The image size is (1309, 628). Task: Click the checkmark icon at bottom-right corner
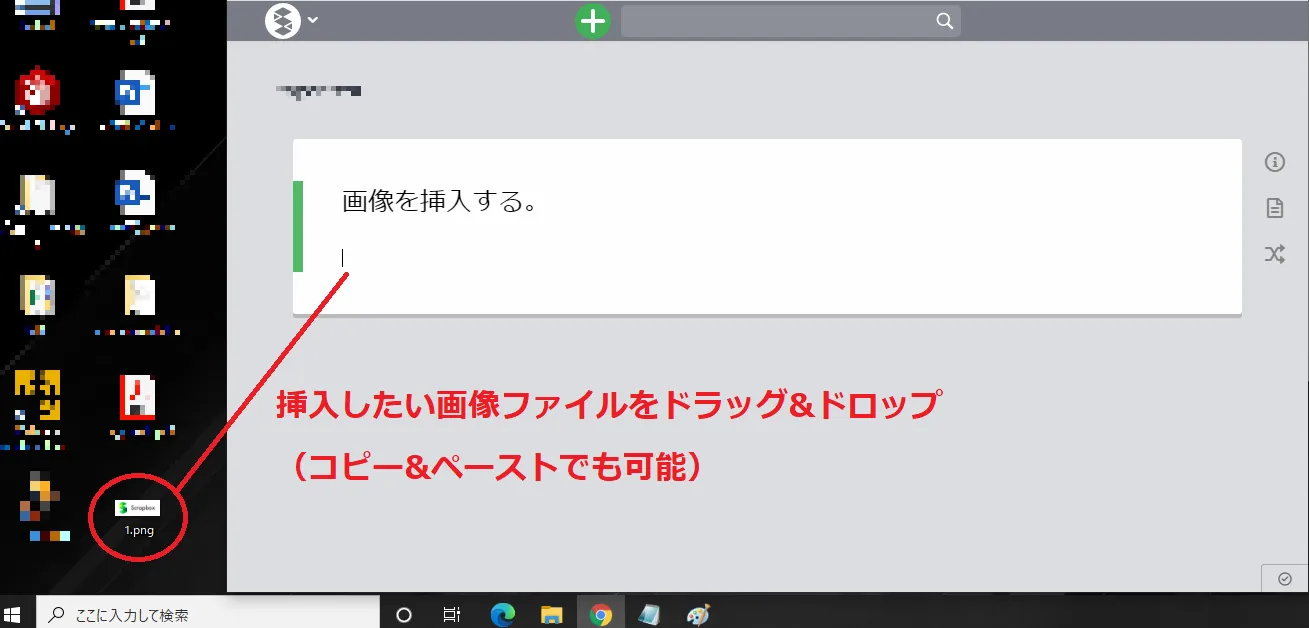pos(1285,578)
